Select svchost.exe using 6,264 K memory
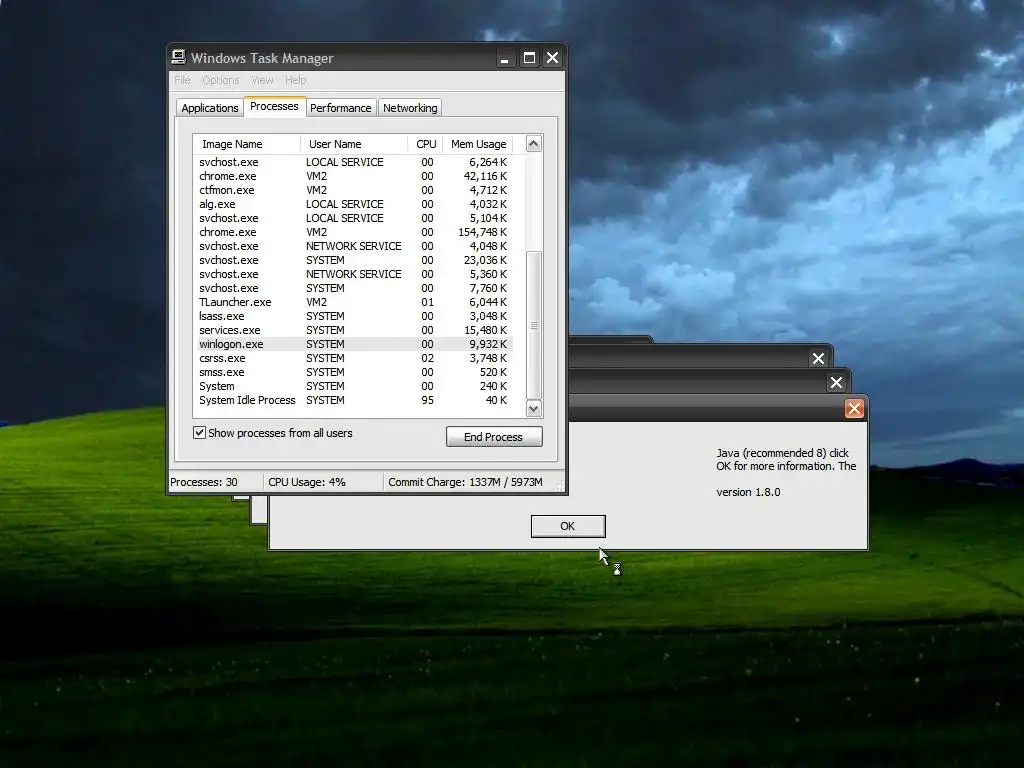This screenshot has height=768, width=1024. pos(353,162)
